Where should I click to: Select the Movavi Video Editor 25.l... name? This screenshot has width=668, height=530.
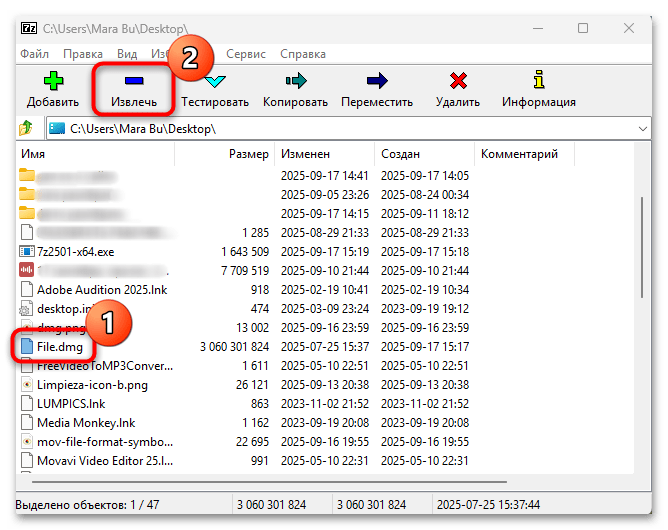coord(105,461)
